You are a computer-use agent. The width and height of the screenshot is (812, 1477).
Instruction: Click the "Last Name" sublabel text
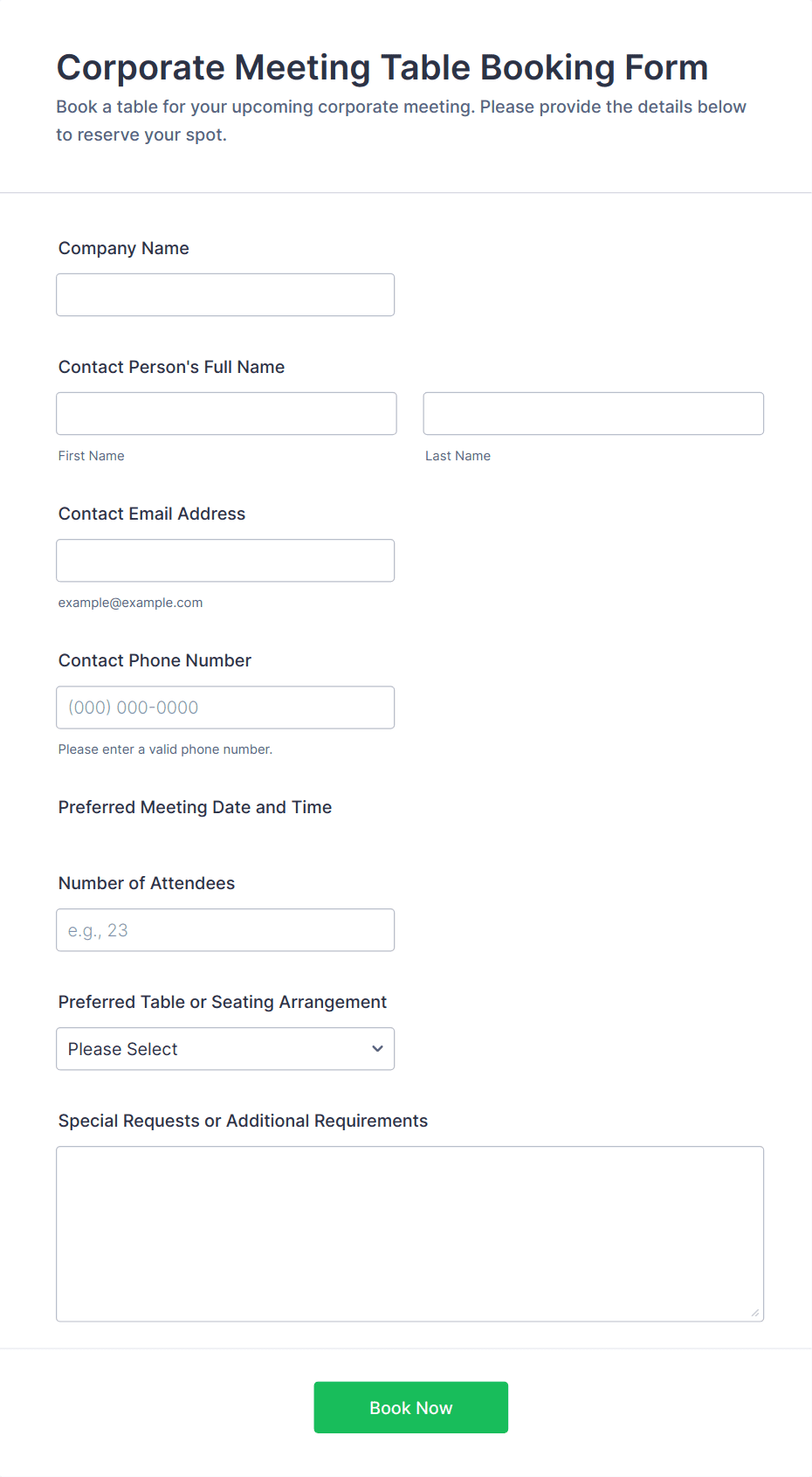(458, 456)
